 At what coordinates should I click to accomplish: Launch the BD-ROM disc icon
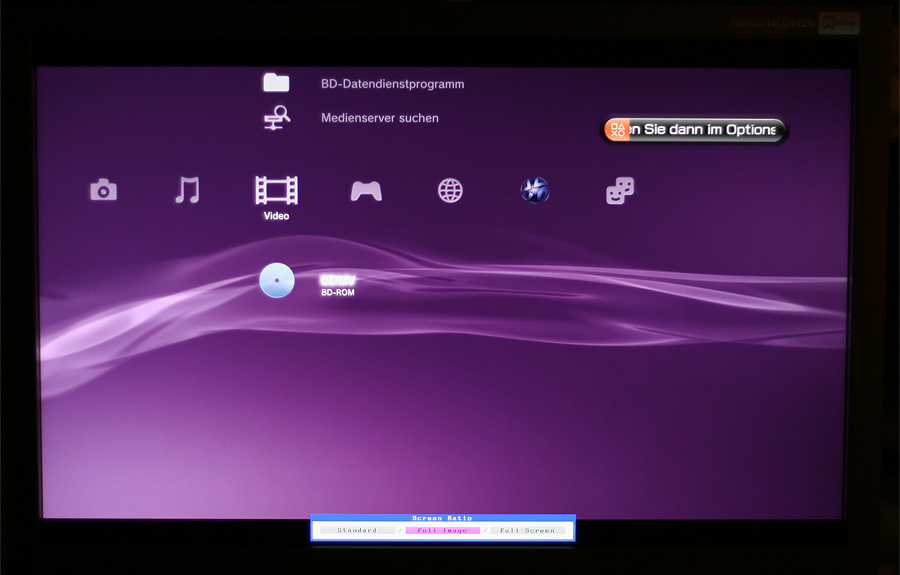click(277, 280)
